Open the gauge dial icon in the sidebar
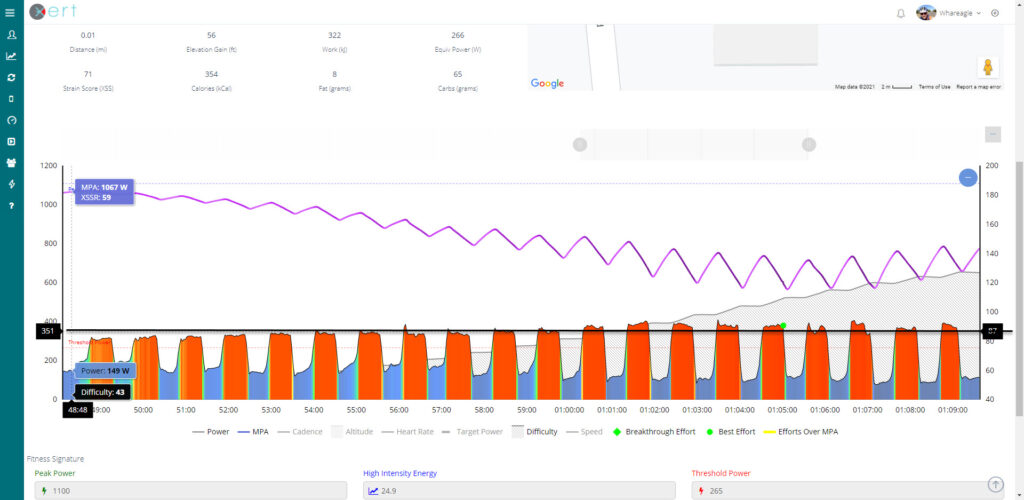The height and width of the screenshot is (500, 1024). tap(11, 120)
